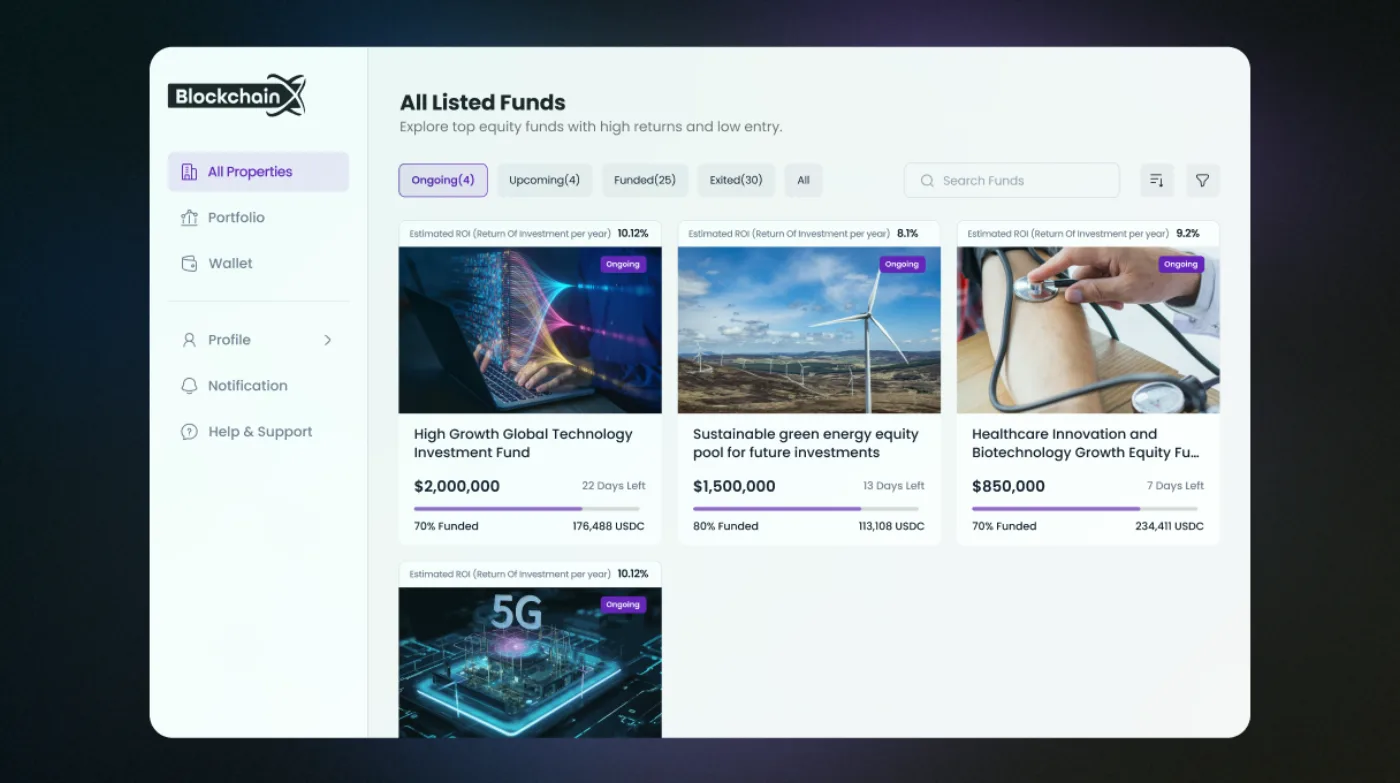The width and height of the screenshot is (1400, 783).
Task: Open the Help & Support menu item
Action: point(258,432)
